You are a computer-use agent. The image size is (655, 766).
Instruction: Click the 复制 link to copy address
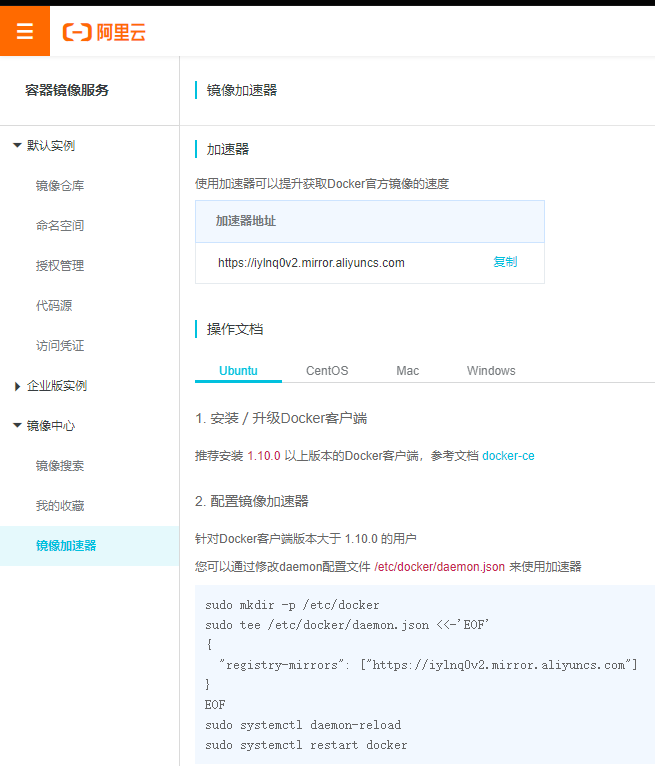coord(505,262)
